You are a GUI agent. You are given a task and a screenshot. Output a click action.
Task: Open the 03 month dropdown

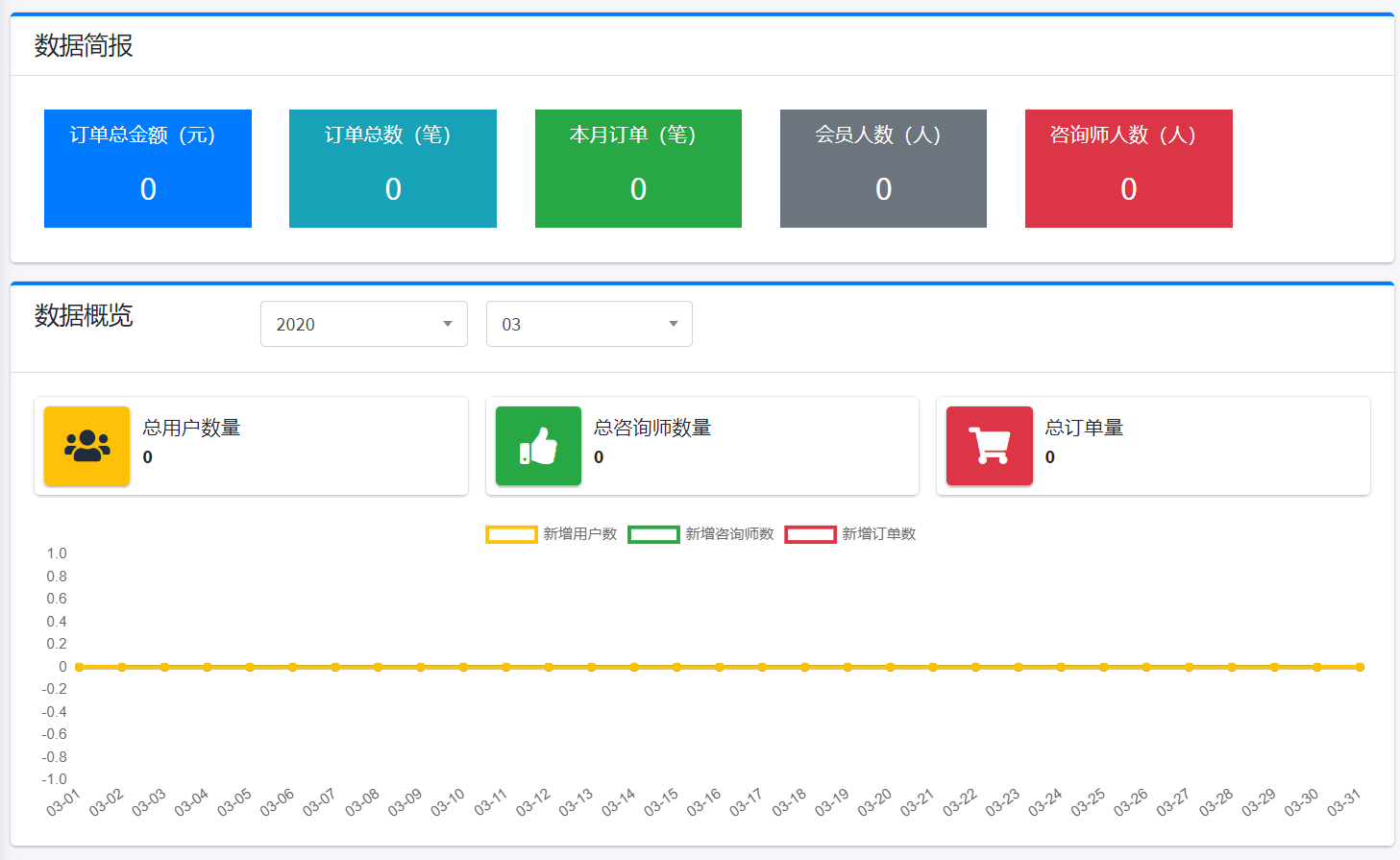[x=589, y=324]
